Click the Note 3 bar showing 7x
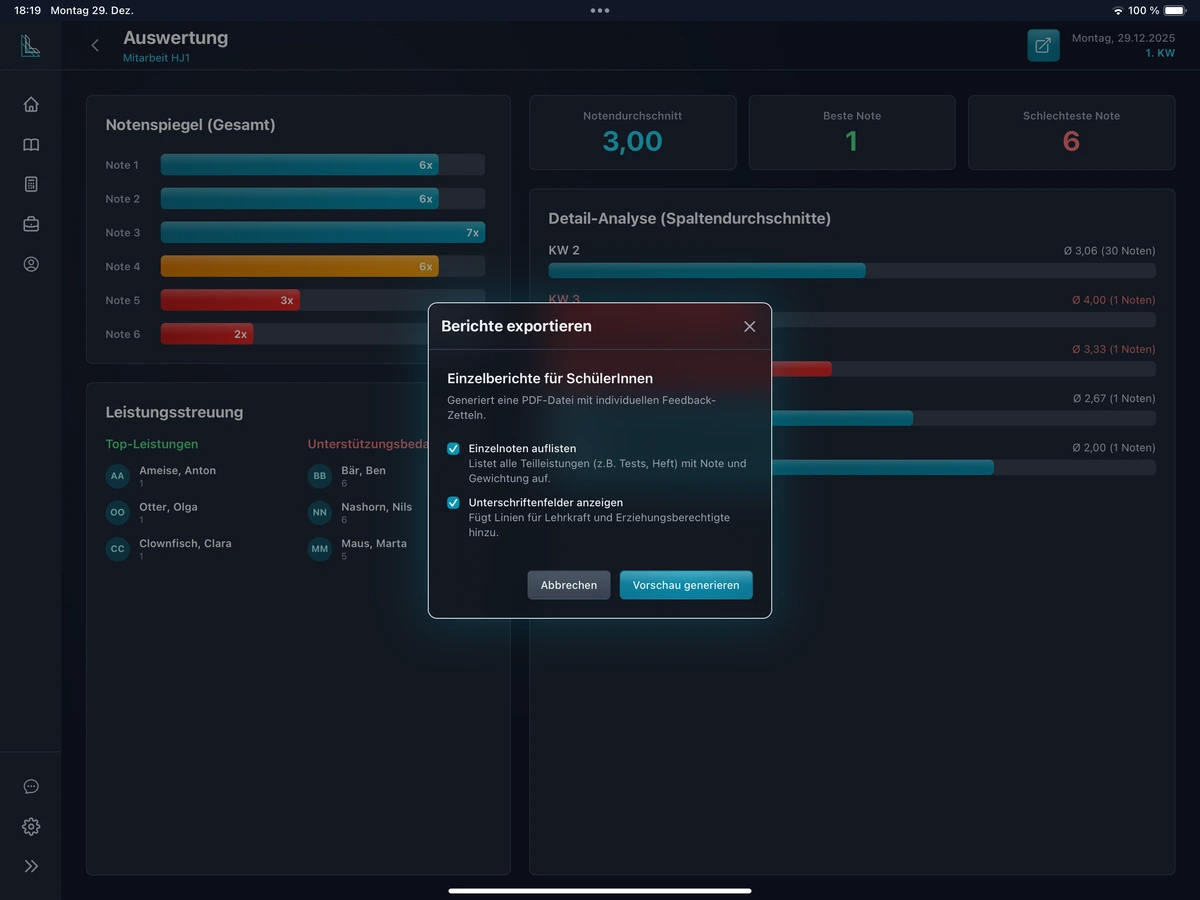 coord(322,233)
